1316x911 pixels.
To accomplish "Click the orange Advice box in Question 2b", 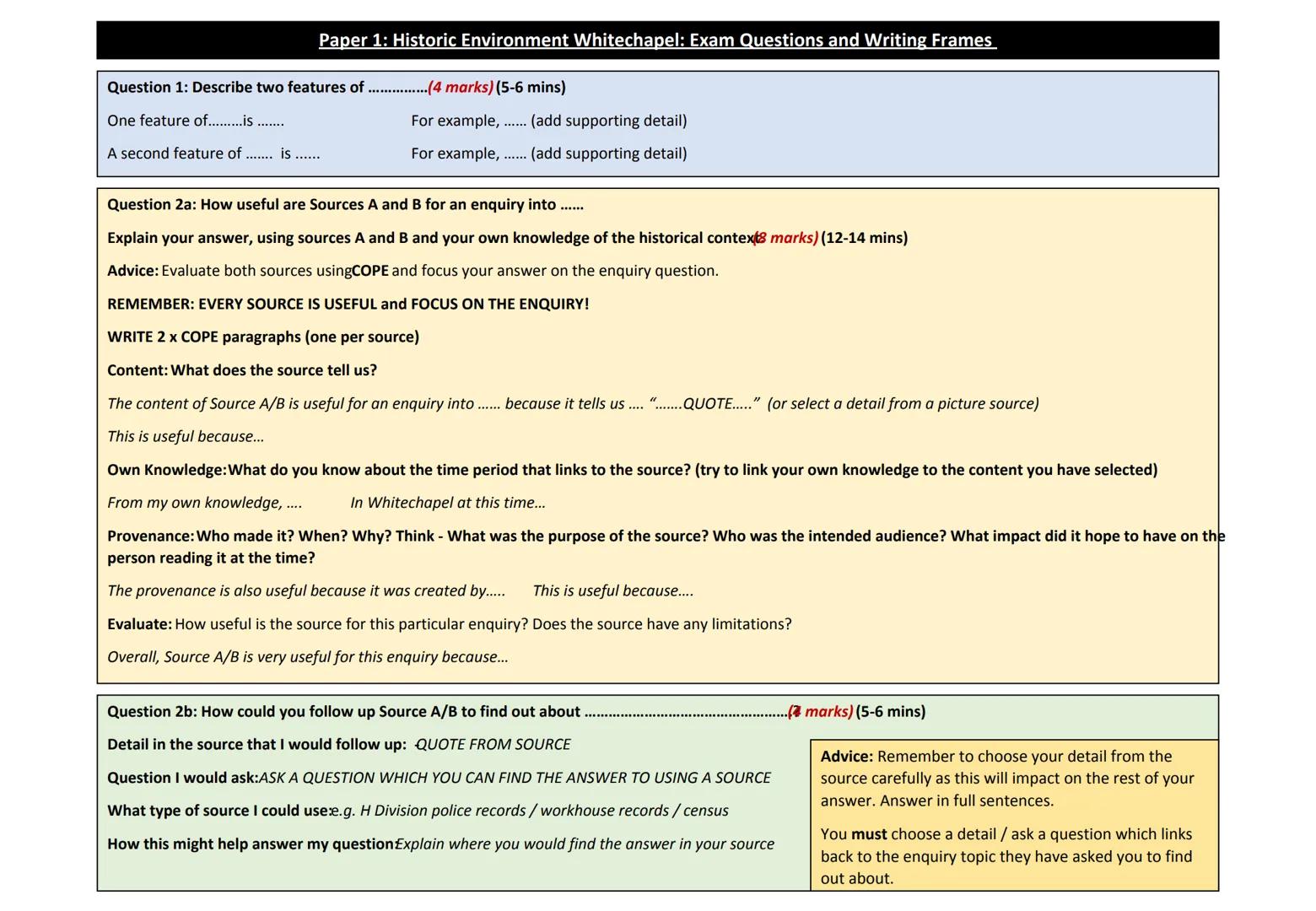I will click(x=1013, y=815).
